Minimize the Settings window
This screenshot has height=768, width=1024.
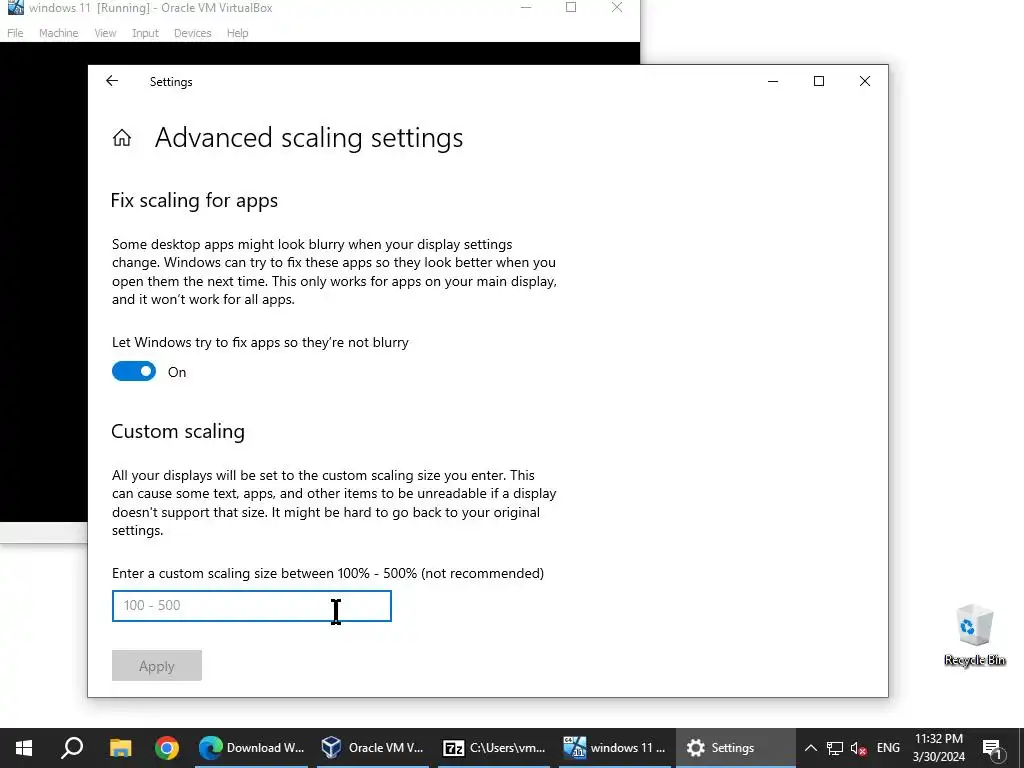pos(773,81)
